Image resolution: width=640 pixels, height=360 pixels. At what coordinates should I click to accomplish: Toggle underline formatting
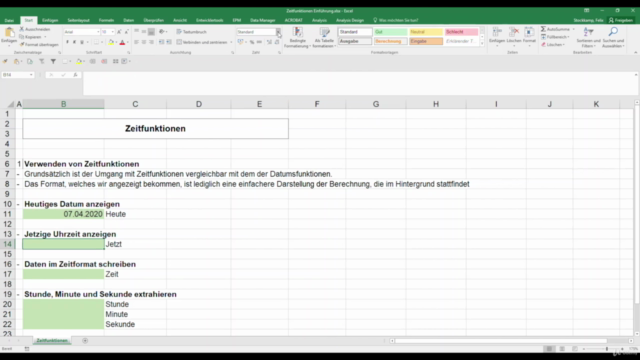pyautogui.click(x=82, y=42)
